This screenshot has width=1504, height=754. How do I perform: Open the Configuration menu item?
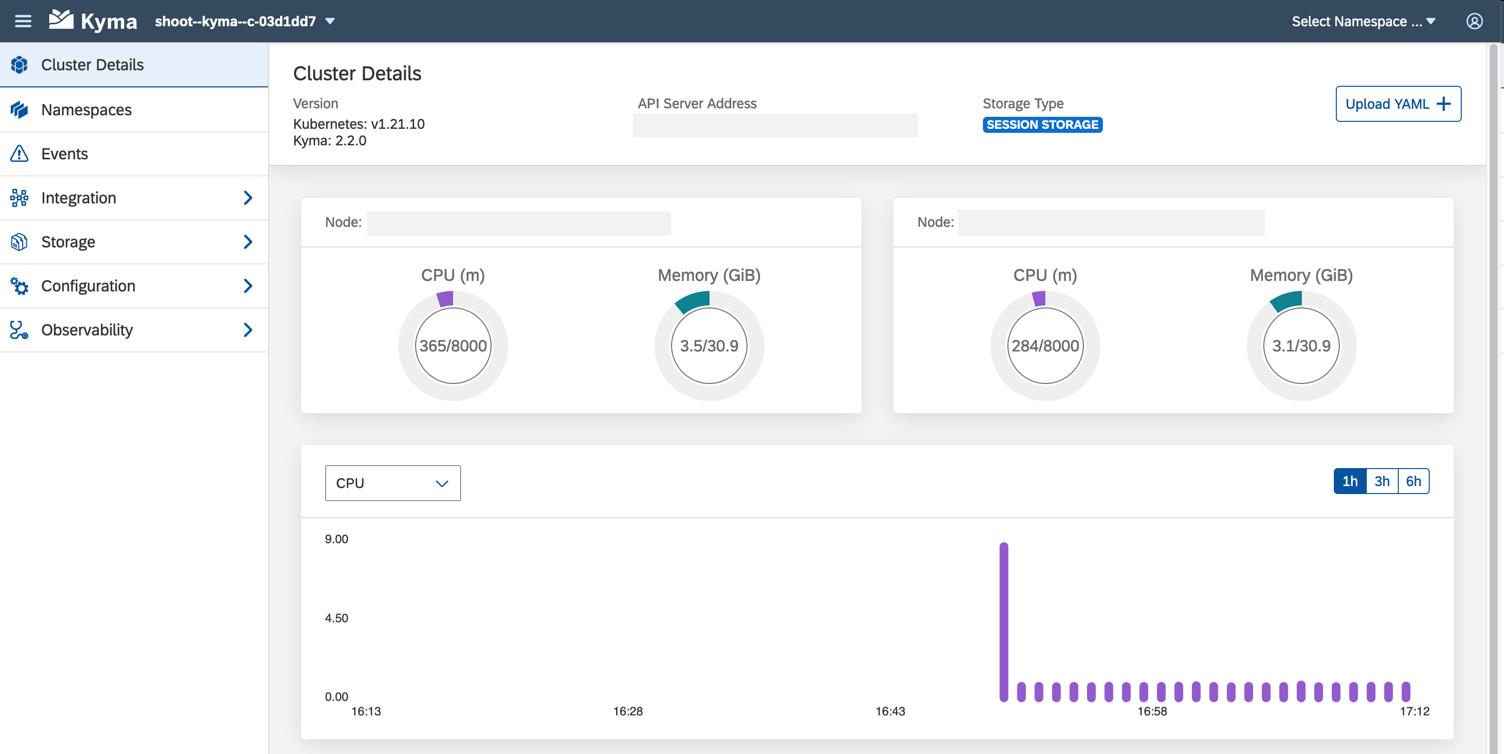coord(134,286)
